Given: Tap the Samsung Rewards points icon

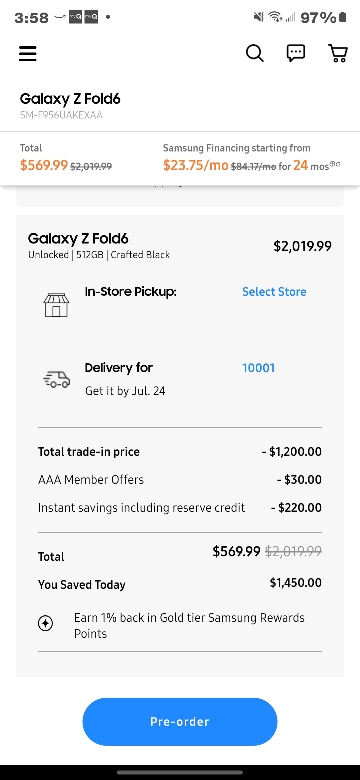Looking at the screenshot, I should tap(46, 623).
